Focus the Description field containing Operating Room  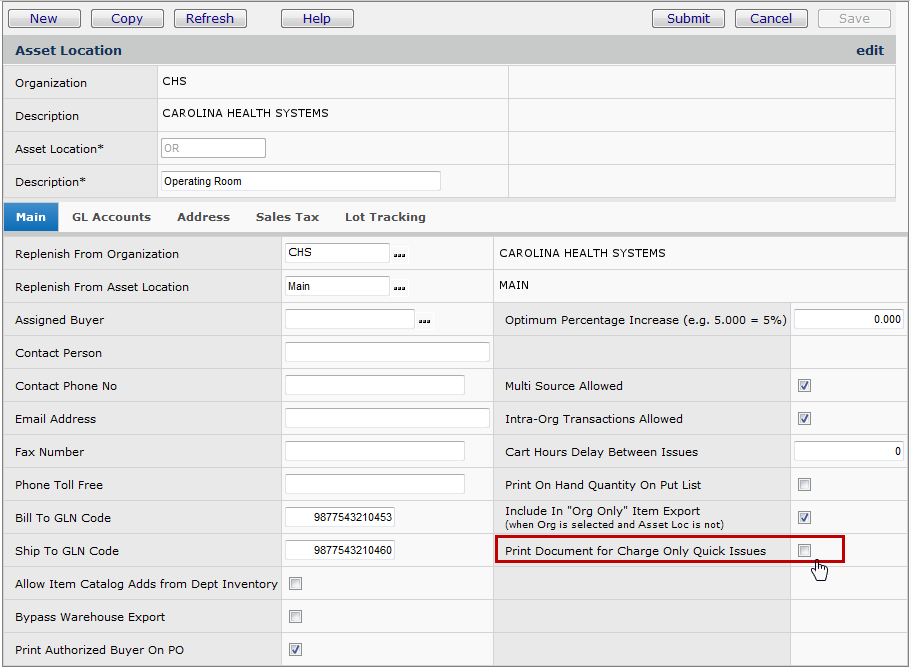(300, 181)
